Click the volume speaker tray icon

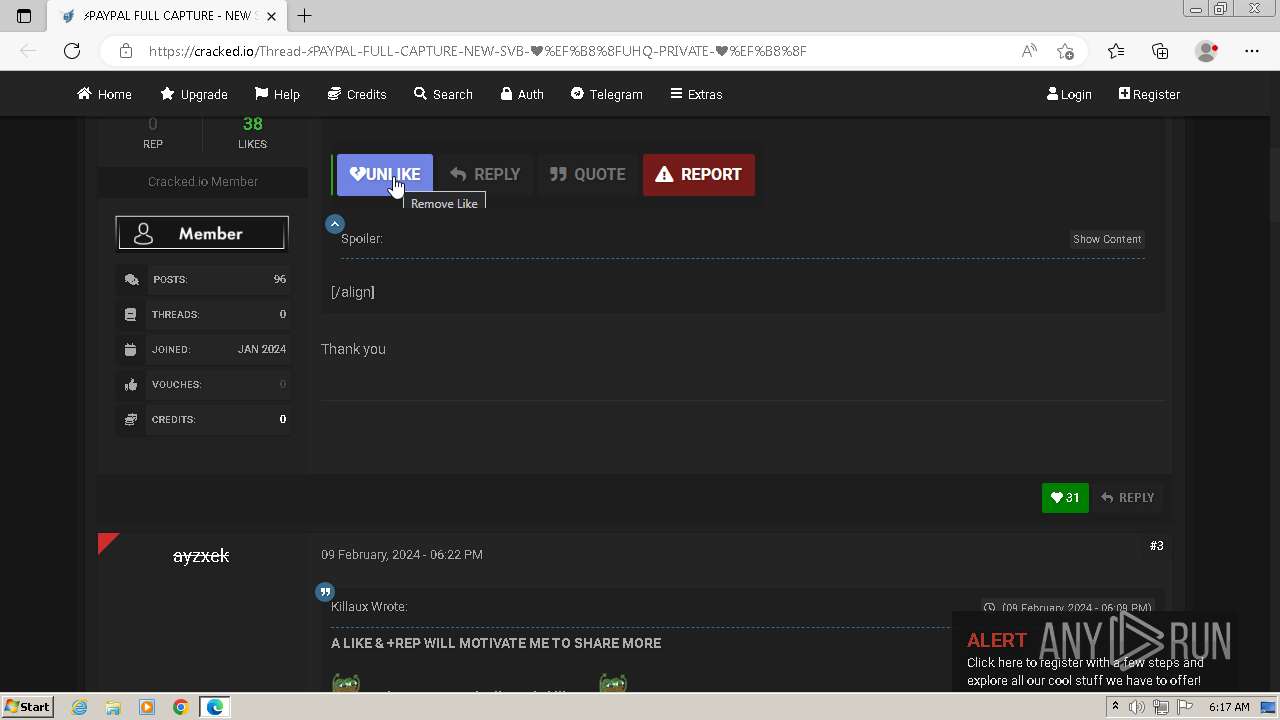[x=1137, y=707]
